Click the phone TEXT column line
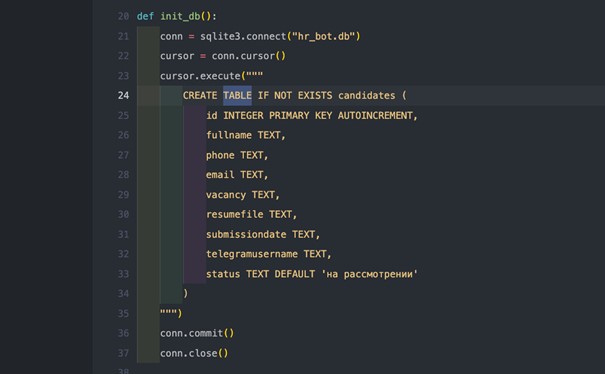 [237, 155]
